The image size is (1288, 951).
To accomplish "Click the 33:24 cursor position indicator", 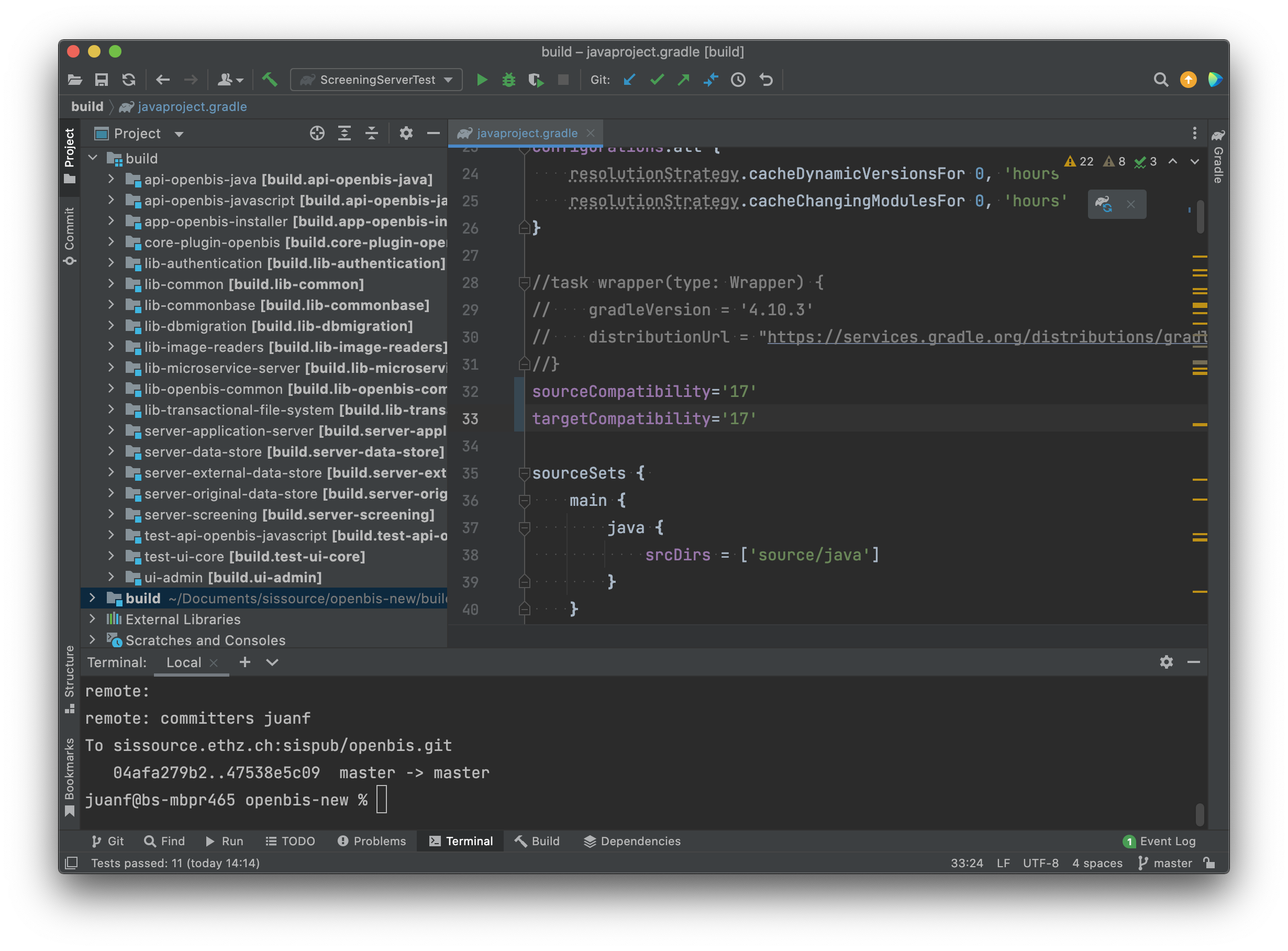I will (968, 863).
